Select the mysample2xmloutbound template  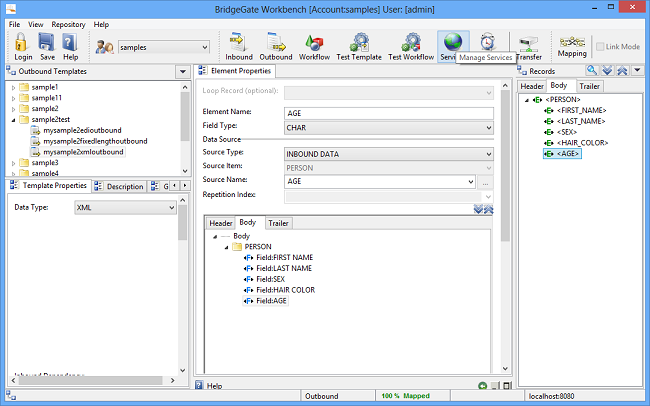click(x=83, y=152)
